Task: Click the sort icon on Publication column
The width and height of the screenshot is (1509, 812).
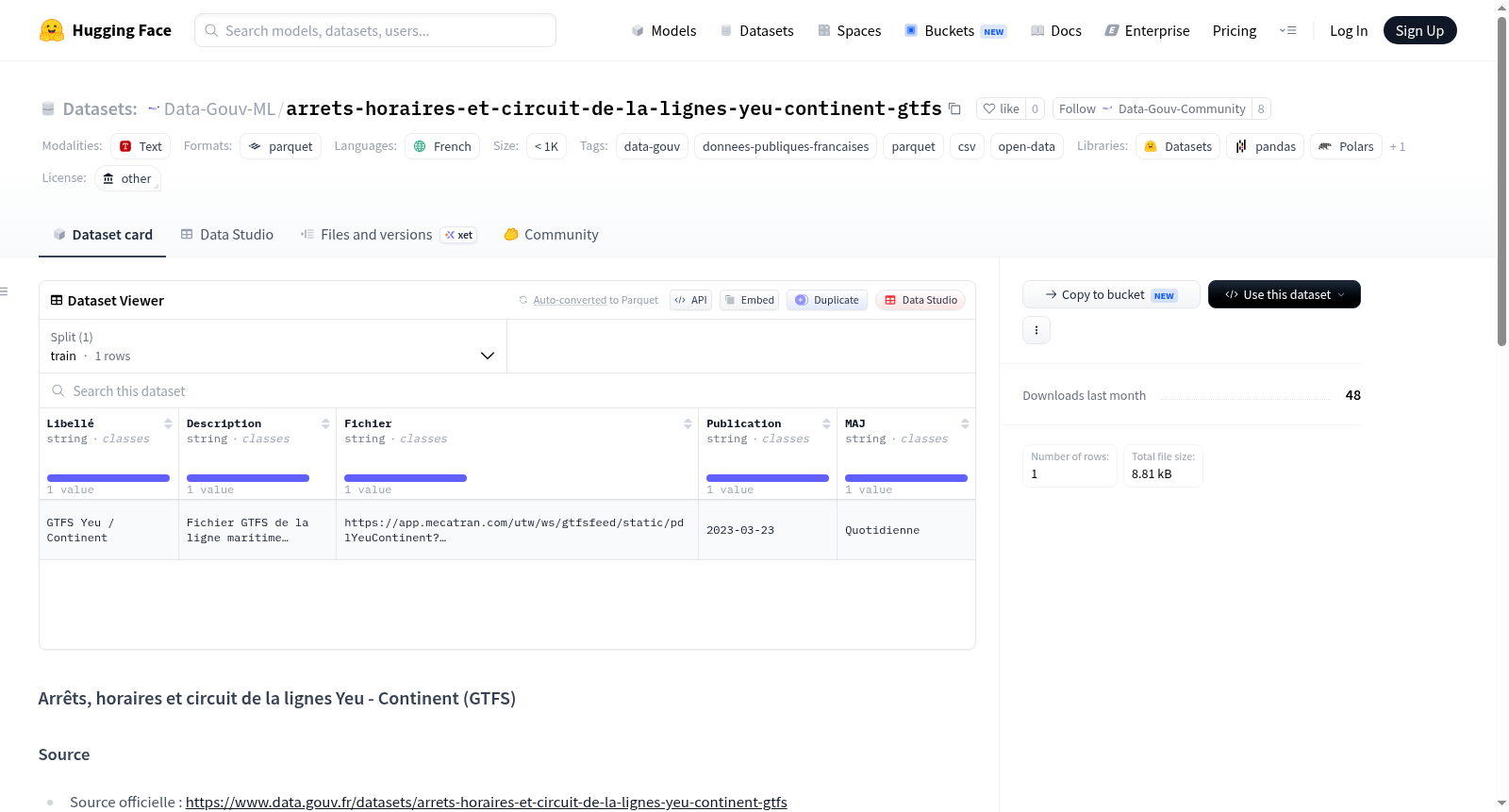Action: [826, 423]
